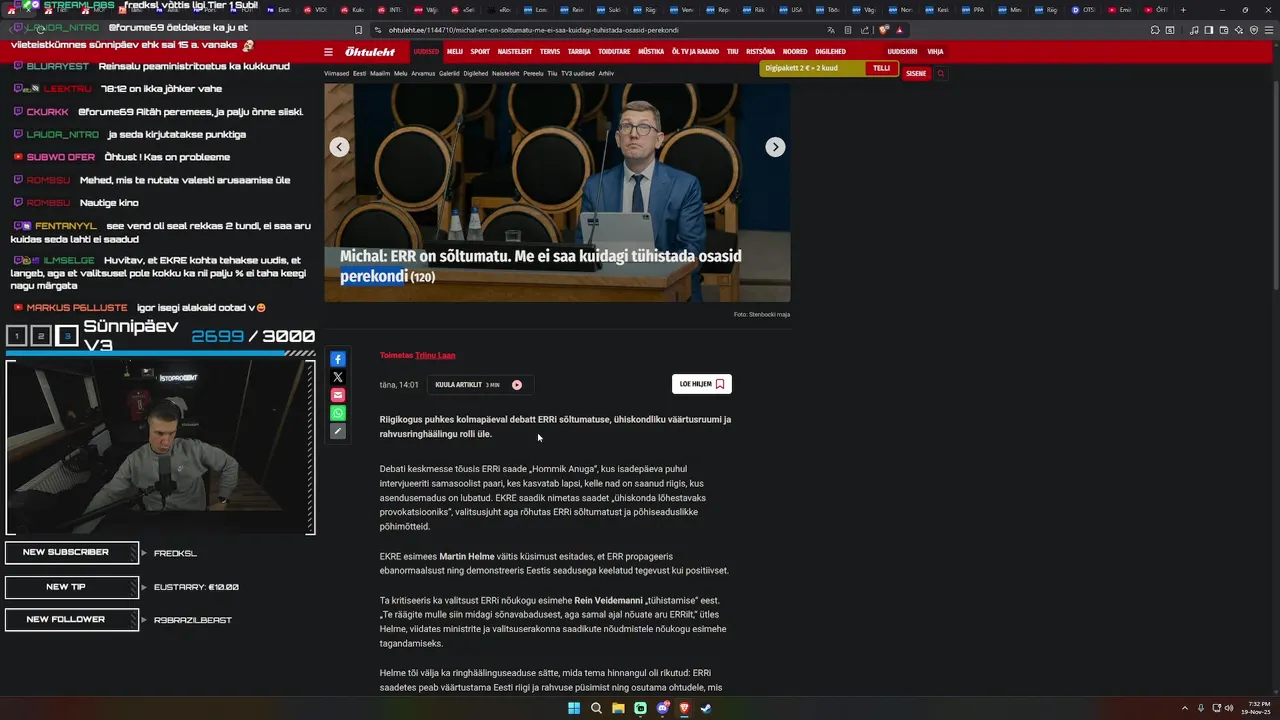
Task: Open the Toidutare section
Action: 614,51
